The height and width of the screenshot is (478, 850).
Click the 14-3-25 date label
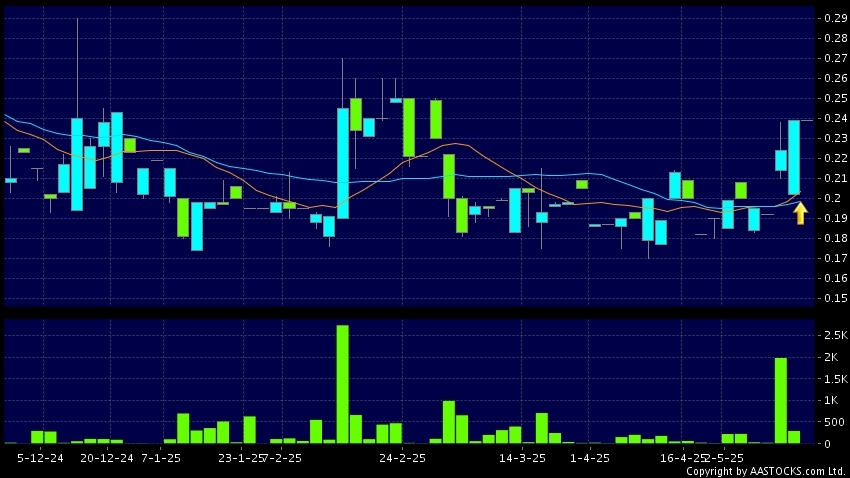[x=522, y=458]
